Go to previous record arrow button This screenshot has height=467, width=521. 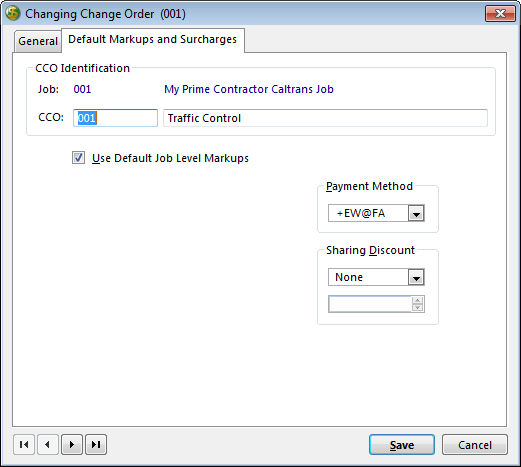(x=48, y=444)
